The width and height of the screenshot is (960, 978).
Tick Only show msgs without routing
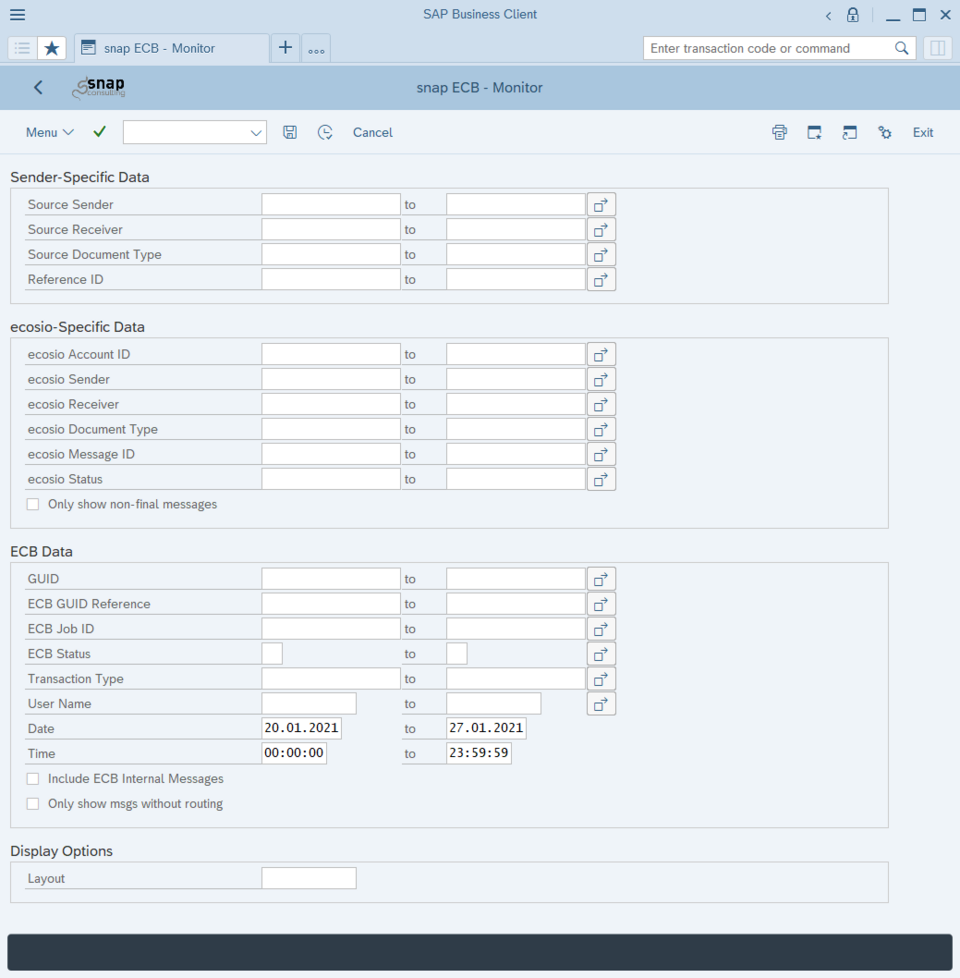(33, 803)
